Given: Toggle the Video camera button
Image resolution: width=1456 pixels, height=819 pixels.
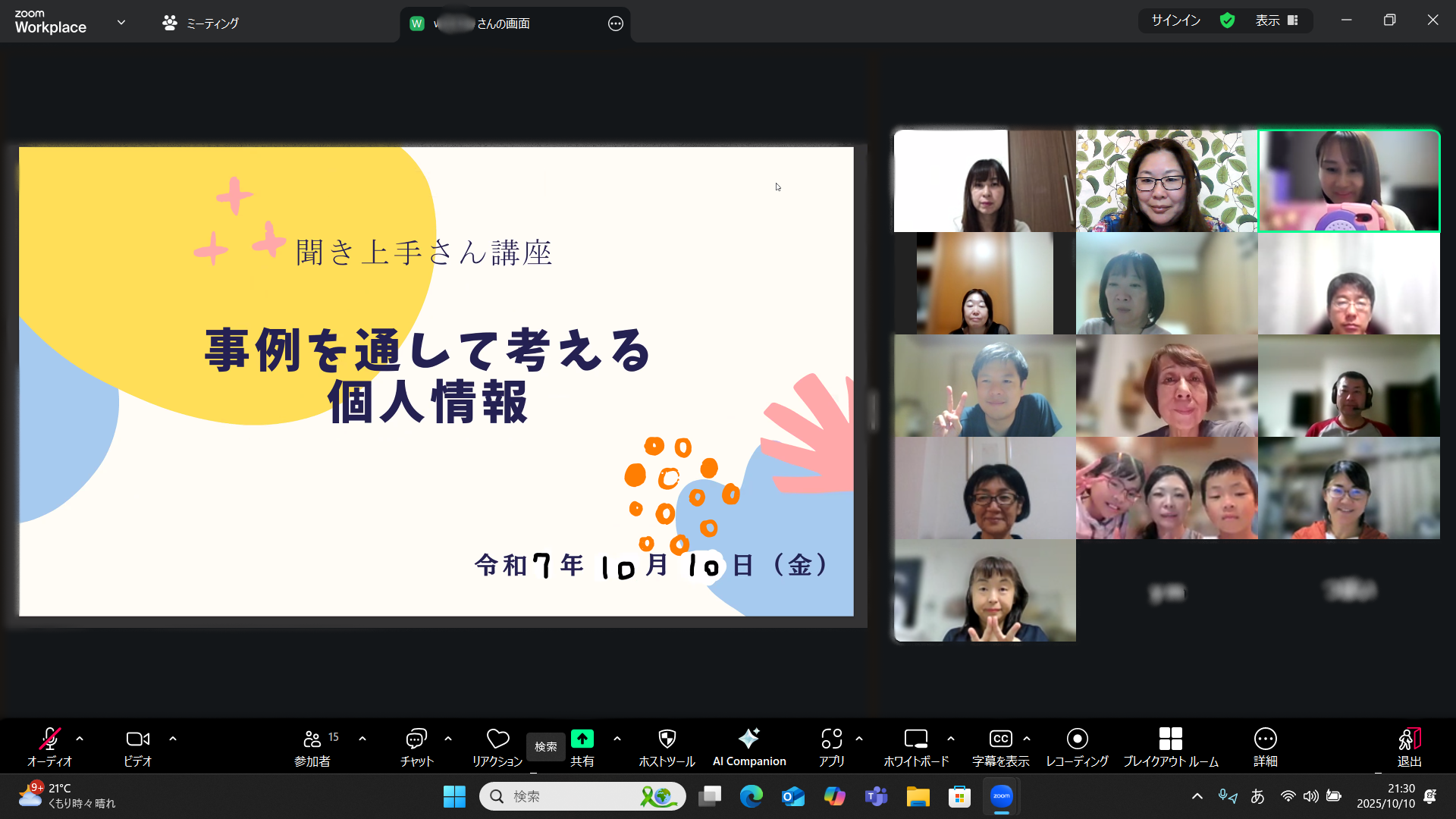Looking at the screenshot, I should [x=137, y=739].
